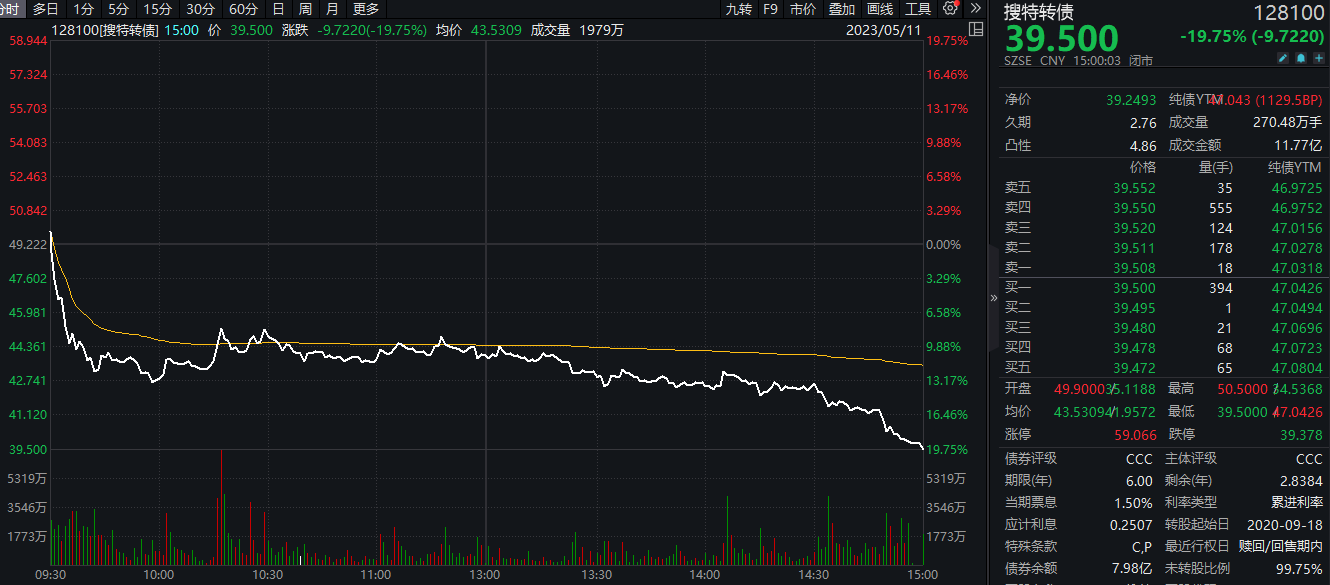1330x585 pixels.
Task: Open the 更多 periods dropdown
Action: point(366,9)
